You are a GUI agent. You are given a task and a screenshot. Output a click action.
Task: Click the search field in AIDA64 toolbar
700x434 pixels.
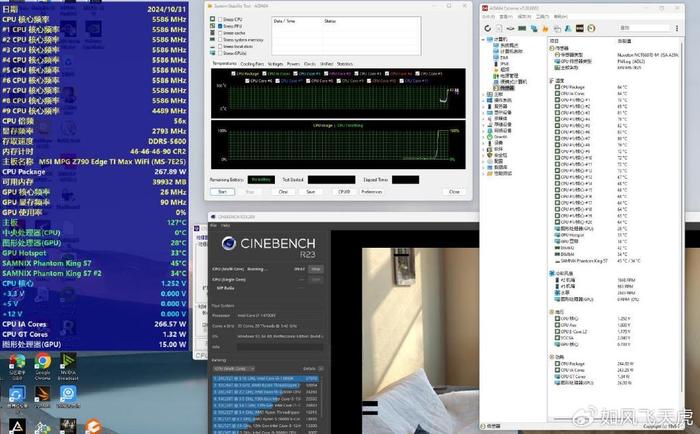pyautogui.click(x=644, y=28)
